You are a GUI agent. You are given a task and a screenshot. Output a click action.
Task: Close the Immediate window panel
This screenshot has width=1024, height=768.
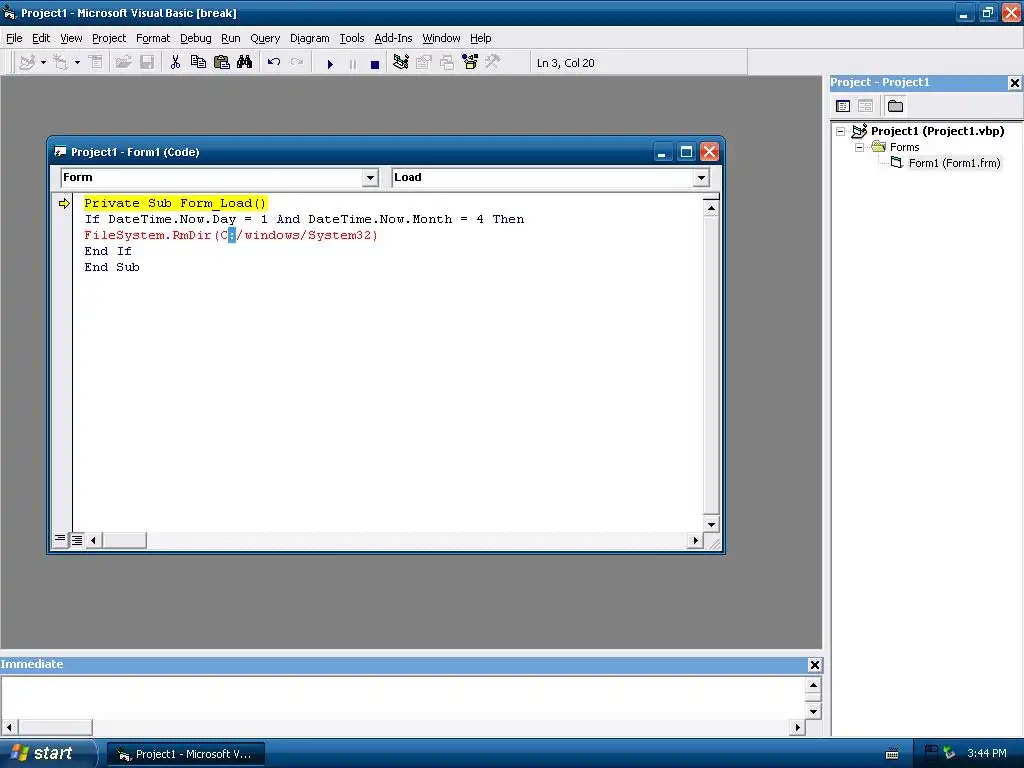(814, 665)
